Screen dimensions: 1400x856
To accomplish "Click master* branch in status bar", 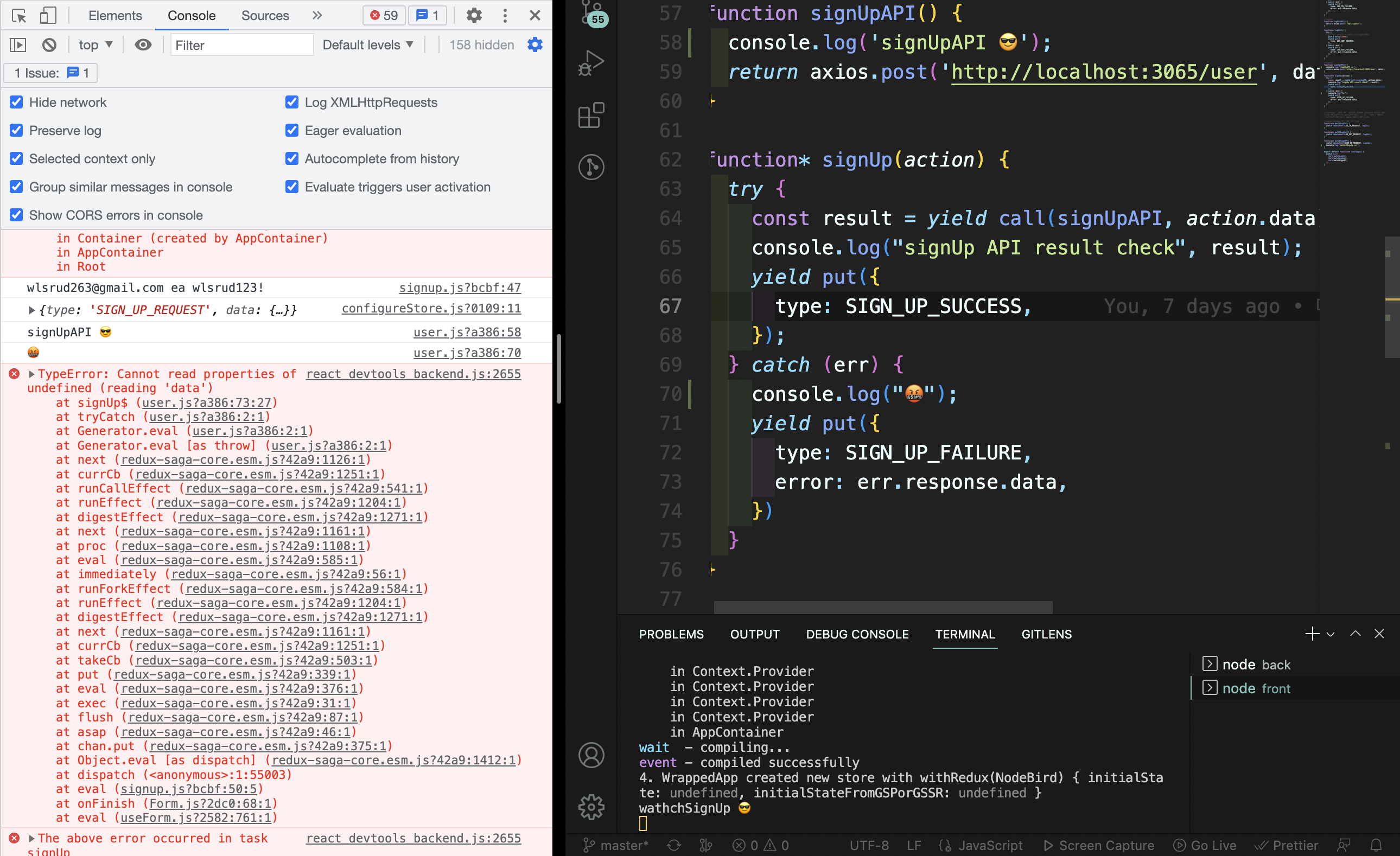I will pos(616,845).
